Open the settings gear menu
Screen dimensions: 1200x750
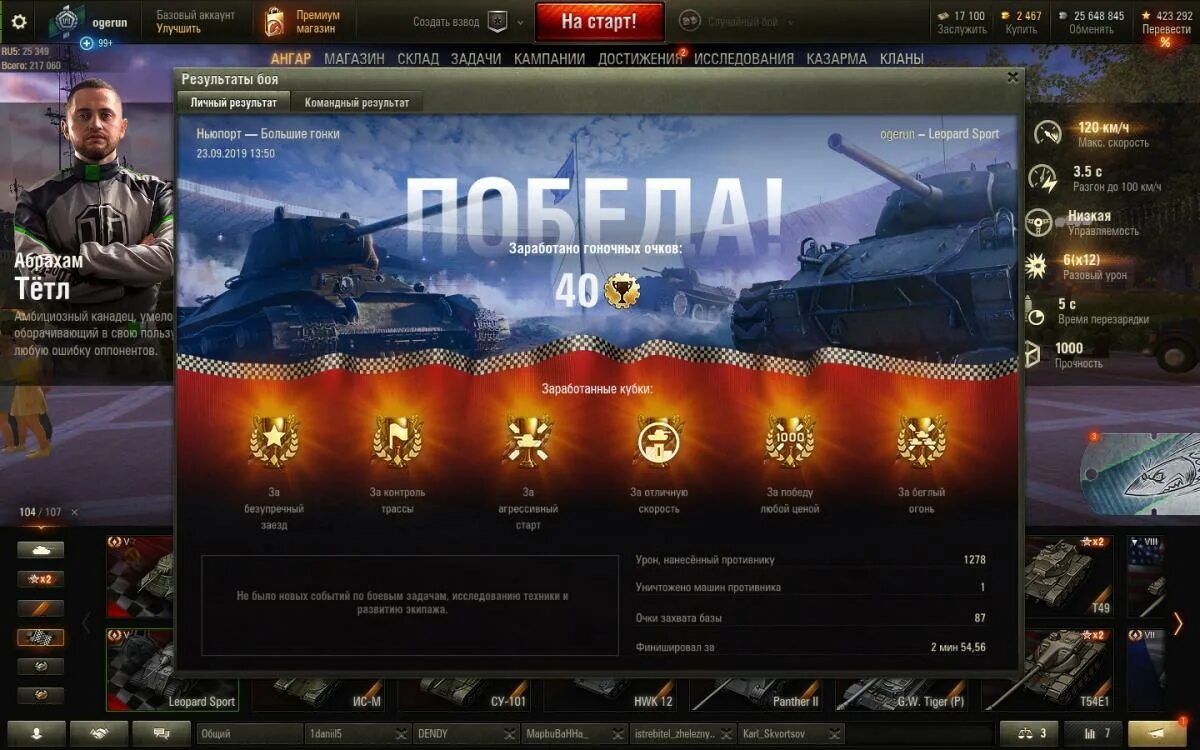click(x=19, y=21)
